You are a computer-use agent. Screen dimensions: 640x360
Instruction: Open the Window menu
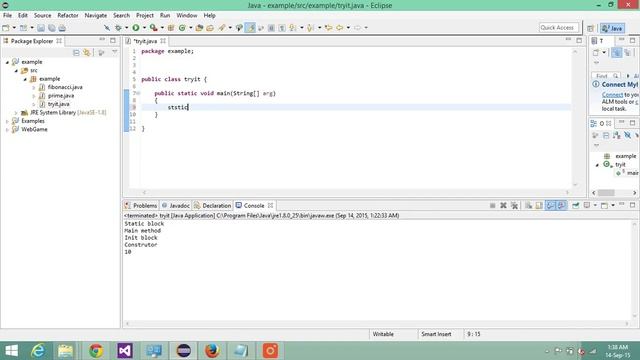click(187, 16)
